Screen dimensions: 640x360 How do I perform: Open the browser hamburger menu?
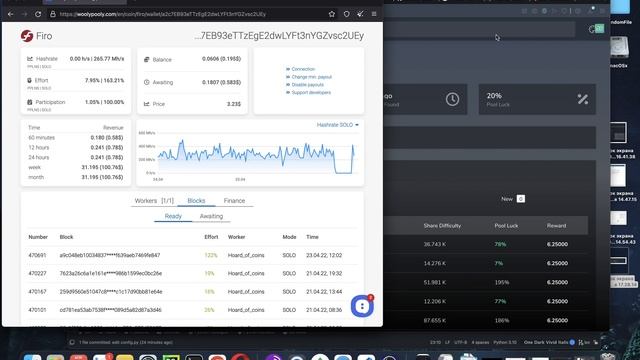click(x=374, y=14)
